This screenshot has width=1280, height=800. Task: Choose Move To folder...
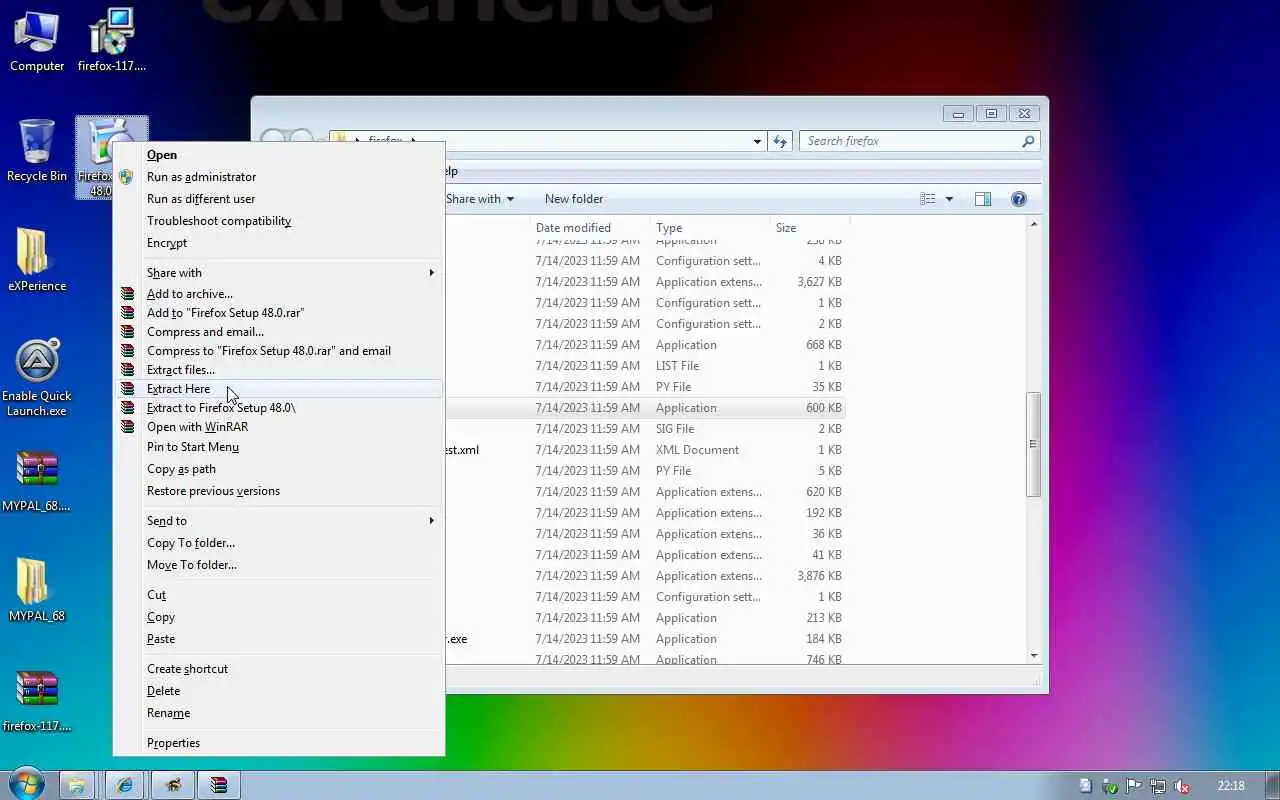coord(279,565)
